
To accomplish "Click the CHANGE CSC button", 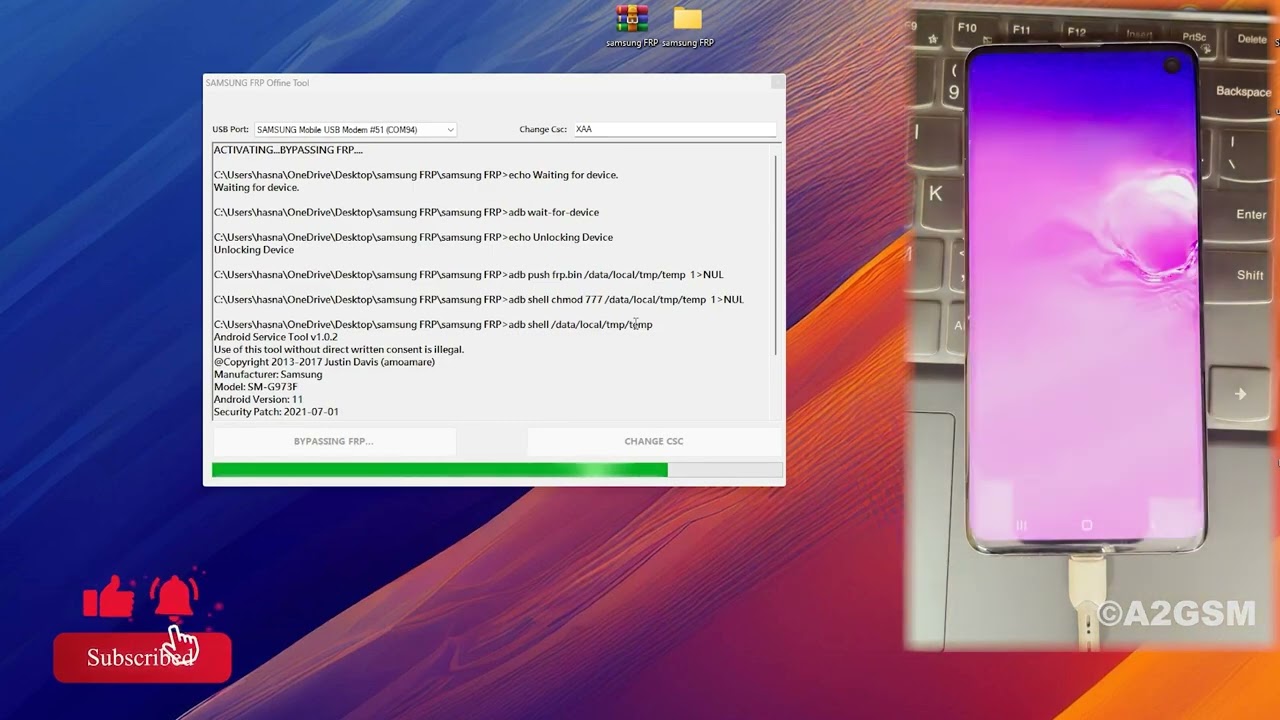I will (x=654, y=441).
